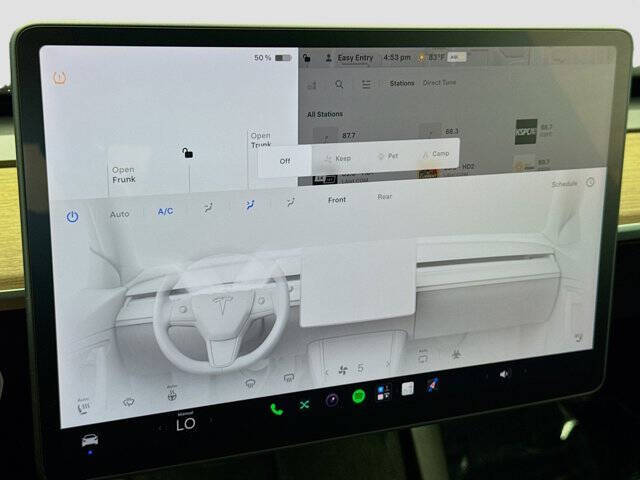Toggle the bioweapon defense mode icon
640x480 pixels.
[456, 355]
